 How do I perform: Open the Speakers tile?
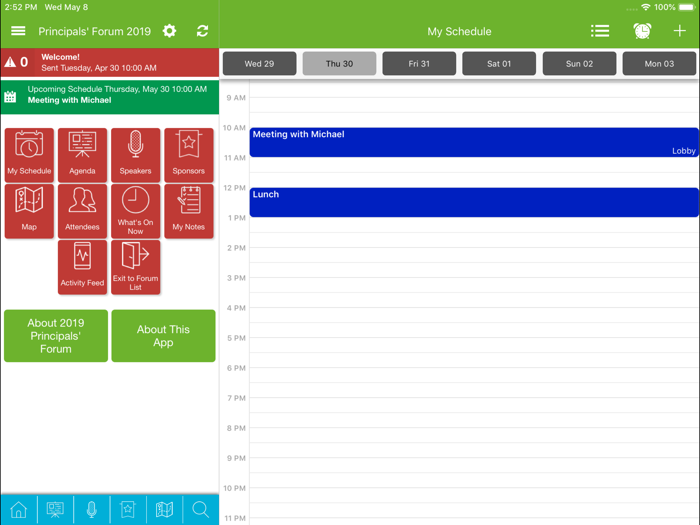coord(135,154)
